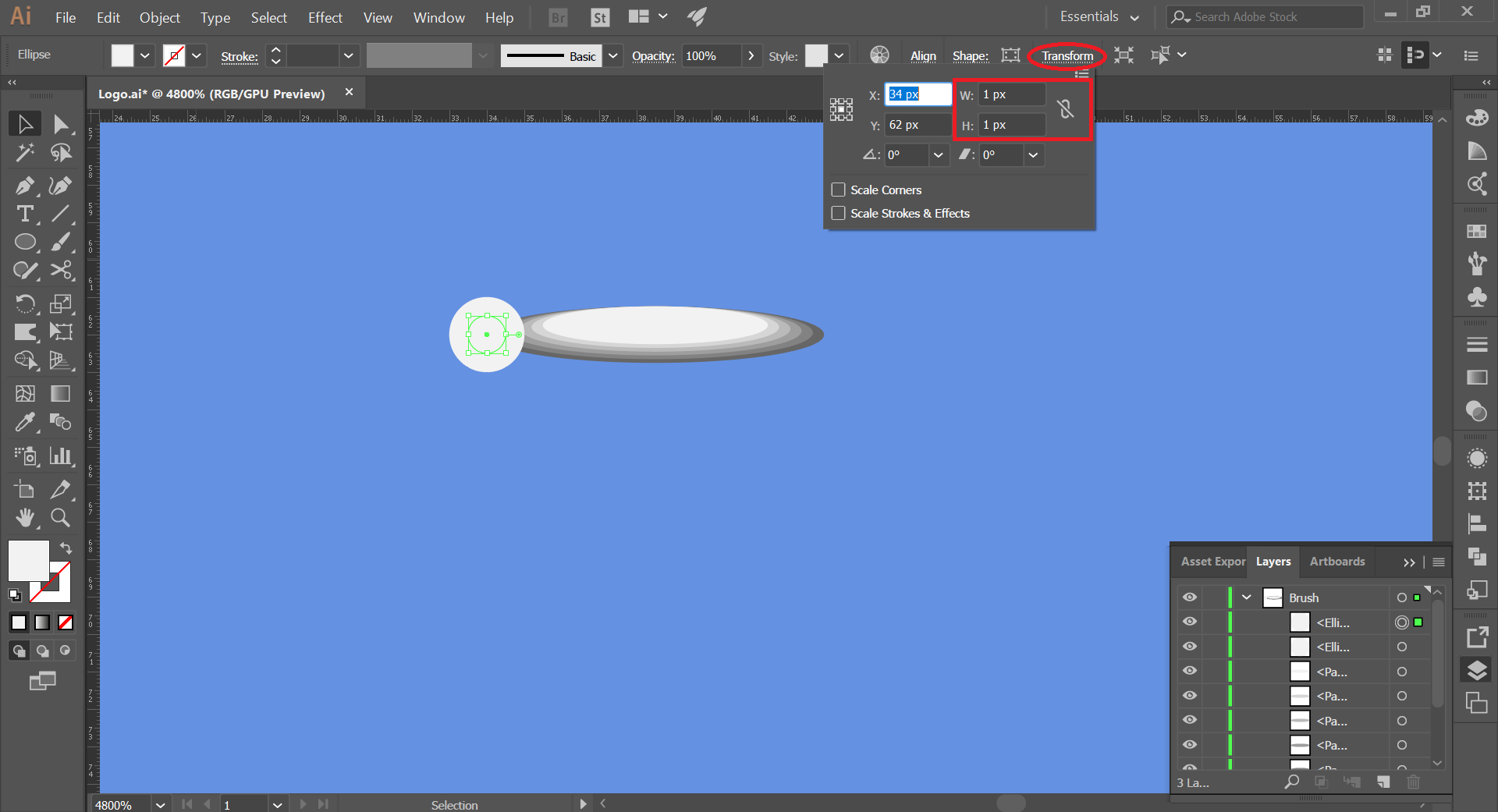Select the Ellipse tool
Screen dimensions: 1498x812
point(25,242)
